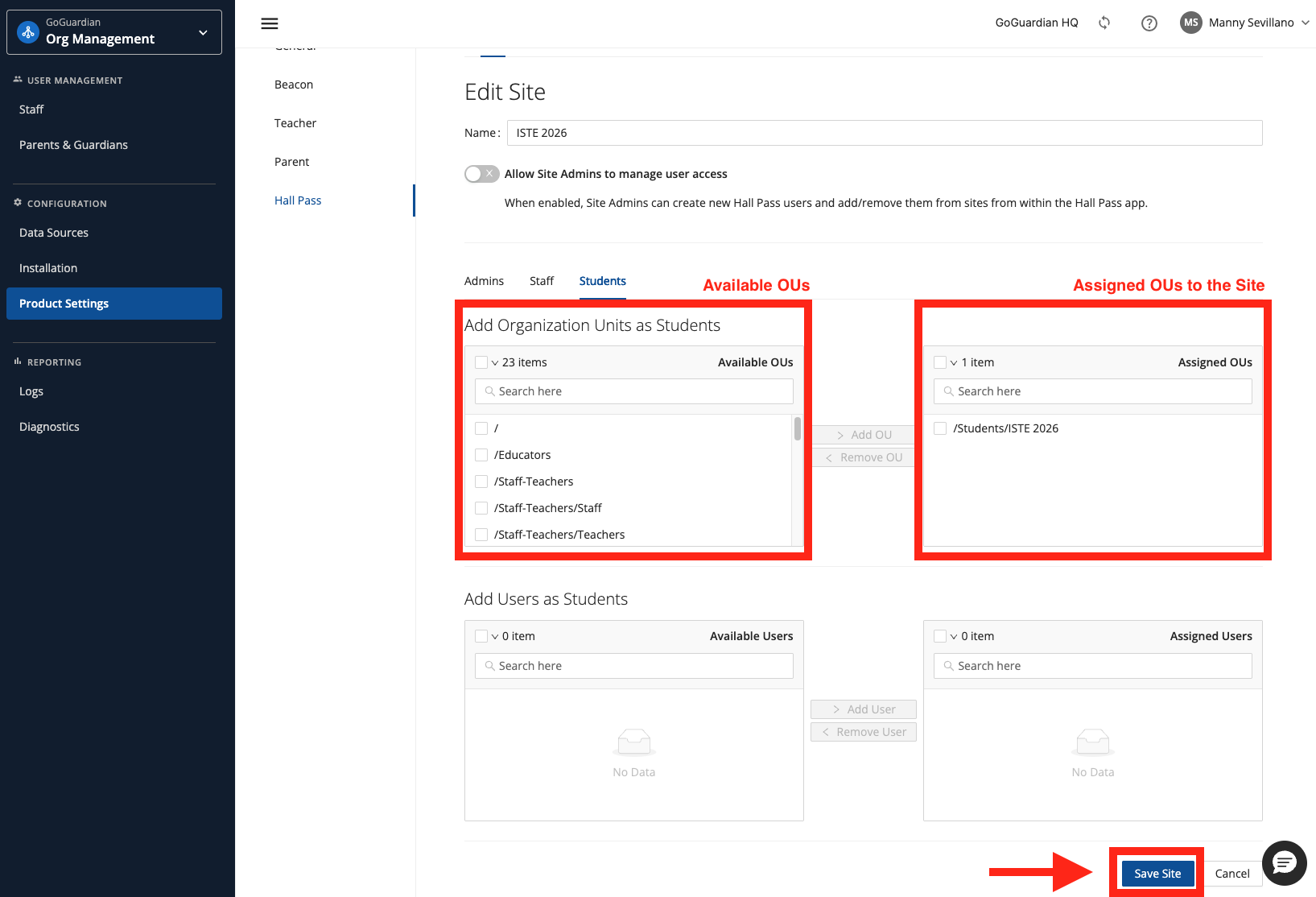Check the /Students/ISTE 2026 assigned OU checkbox
The width and height of the screenshot is (1316, 897).
940,428
